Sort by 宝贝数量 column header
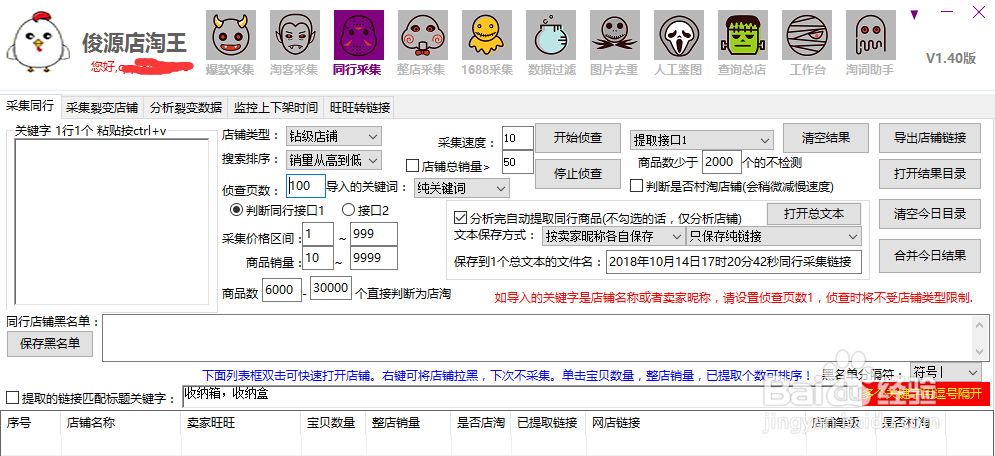Screen dimensions: 995x456 [x=333, y=424]
